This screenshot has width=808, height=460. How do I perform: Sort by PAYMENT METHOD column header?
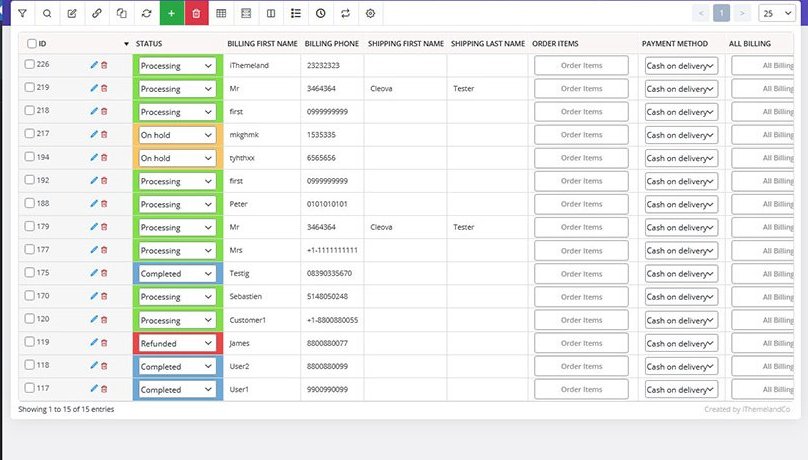point(675,44)
